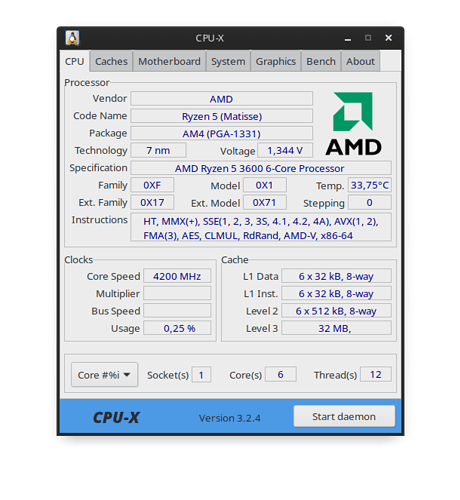Click the L1 Data cache value
Screen dimensions: 460x500
[x=336, y=276]
